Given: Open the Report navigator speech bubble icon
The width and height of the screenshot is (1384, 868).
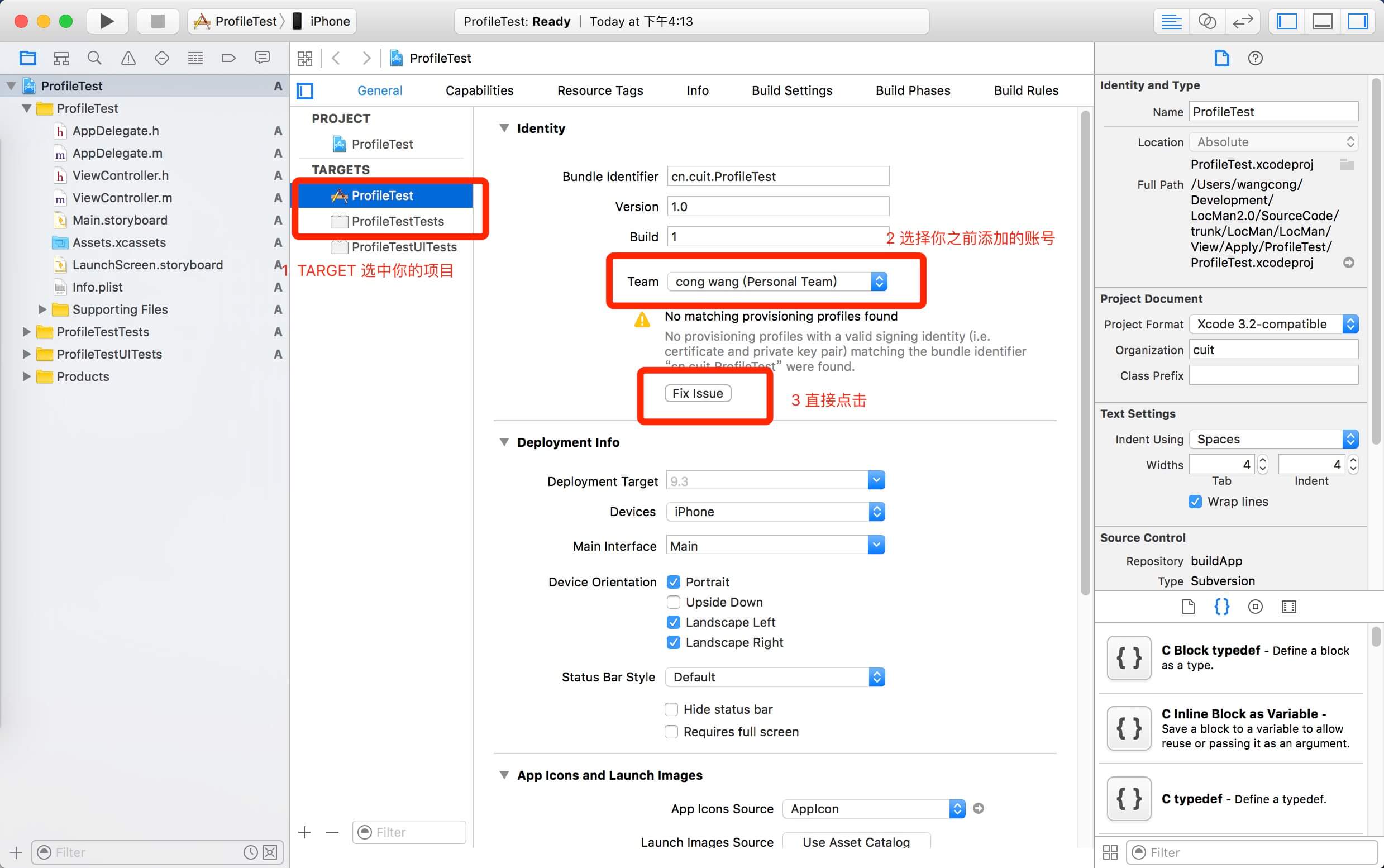Looking at the screenshot, I should click(x=263, y=58).
